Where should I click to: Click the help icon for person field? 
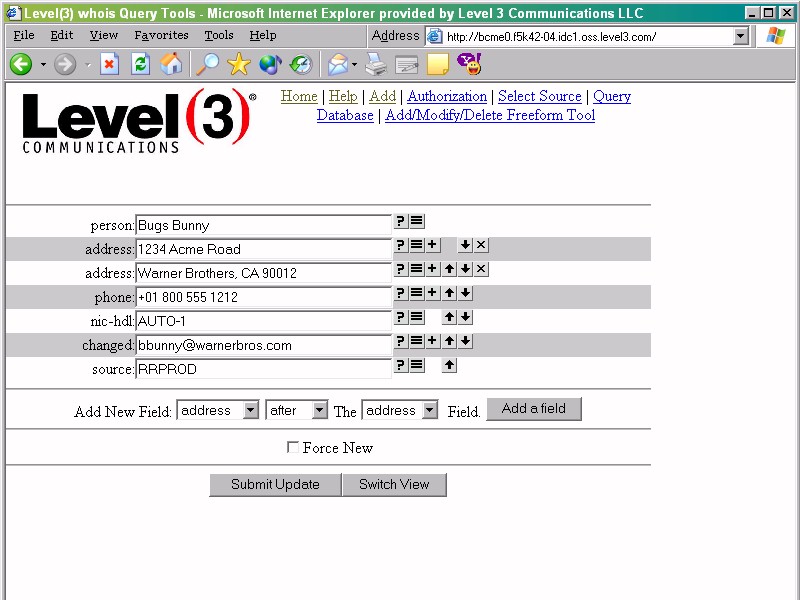coord(400,221)
